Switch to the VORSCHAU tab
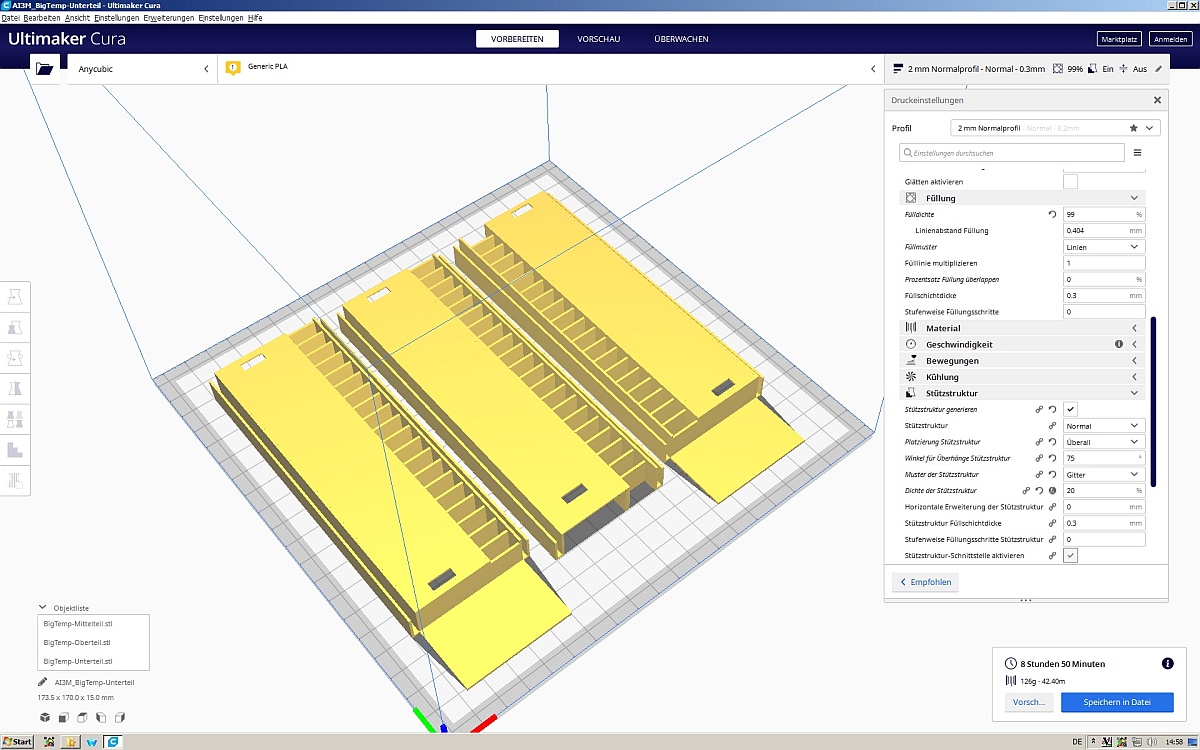 598,39
